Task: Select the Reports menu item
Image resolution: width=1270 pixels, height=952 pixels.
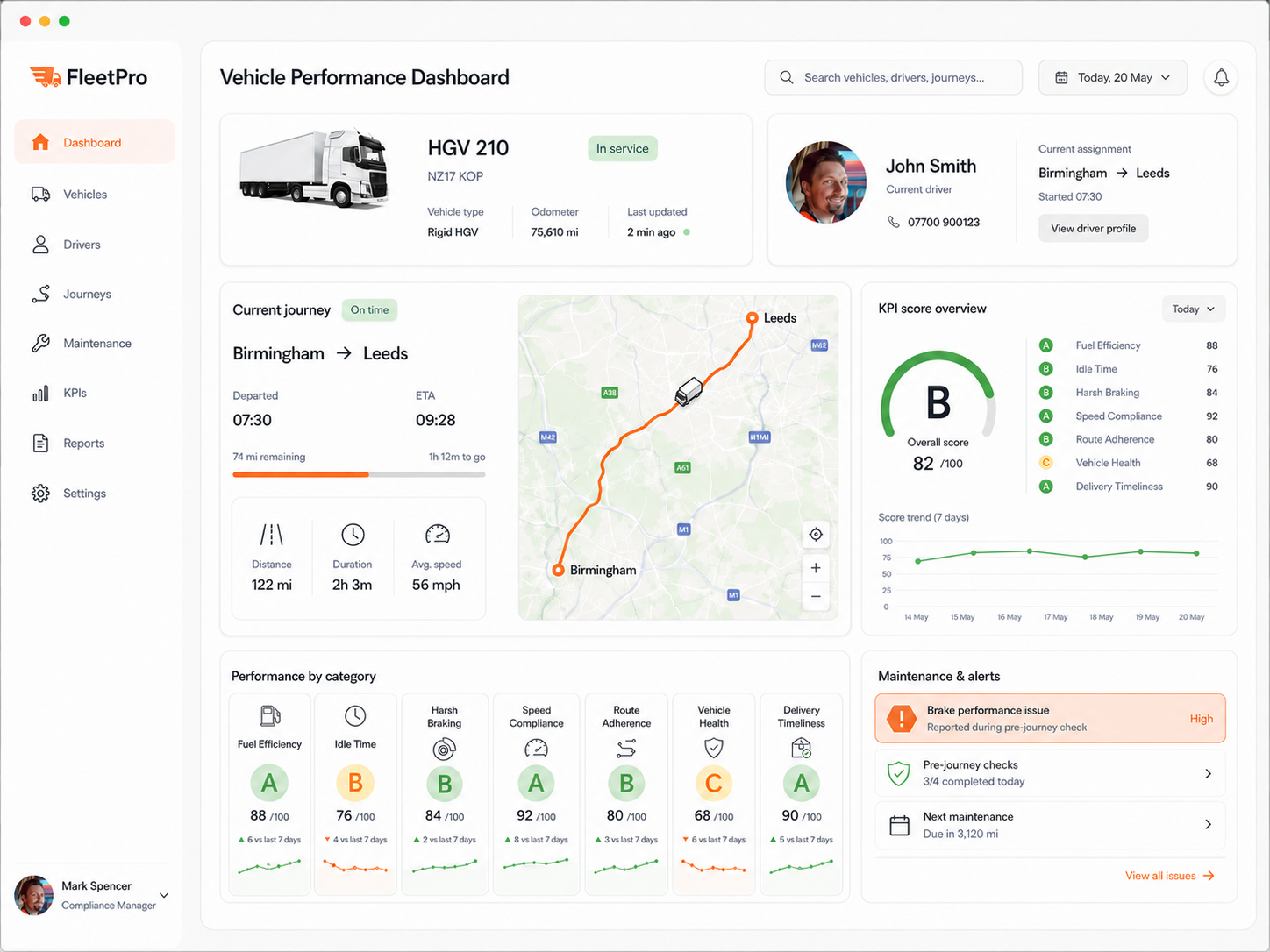Action: (x=95, y=444)
